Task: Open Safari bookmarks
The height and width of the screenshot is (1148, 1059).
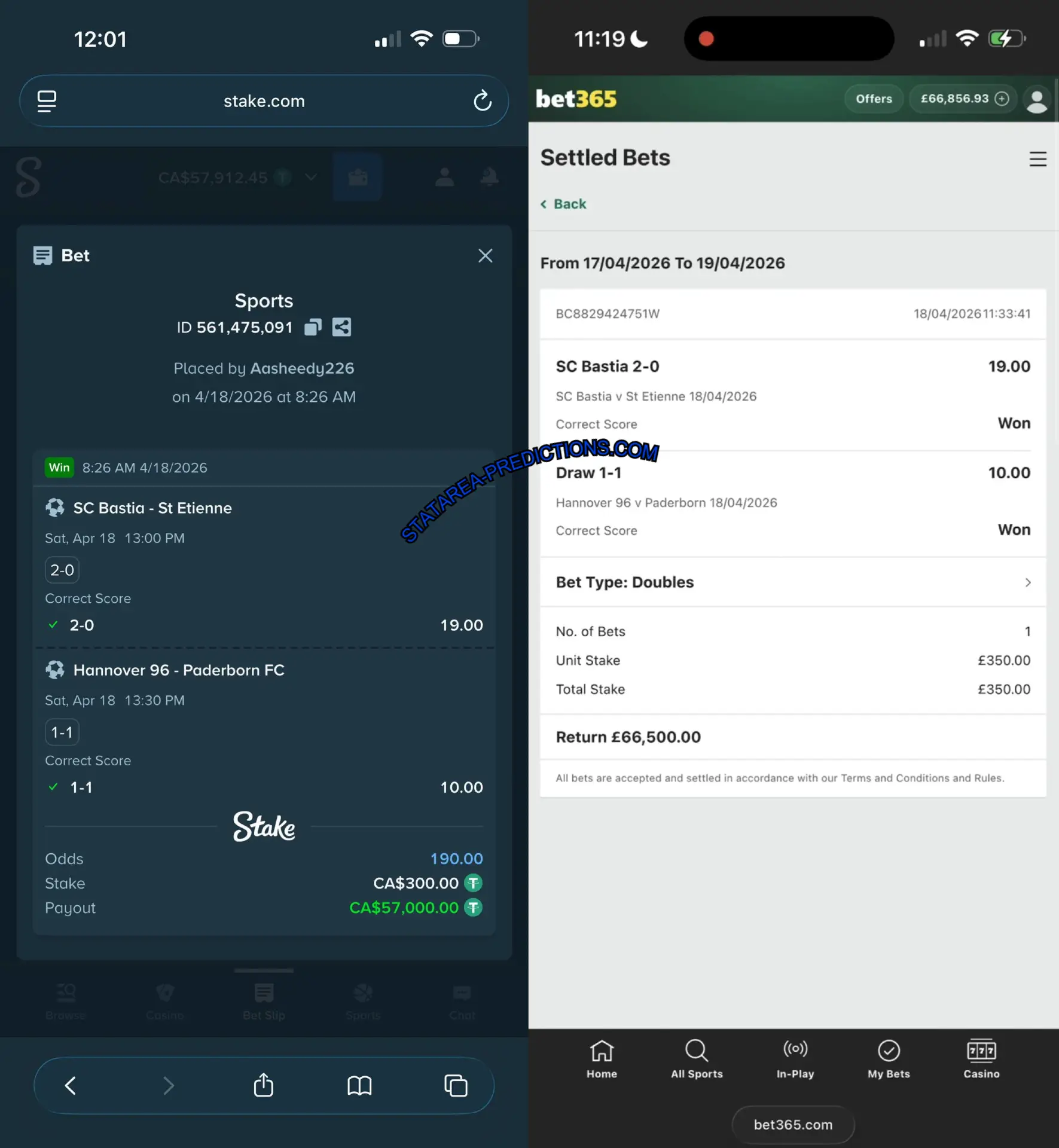Action: [359, 1086]
